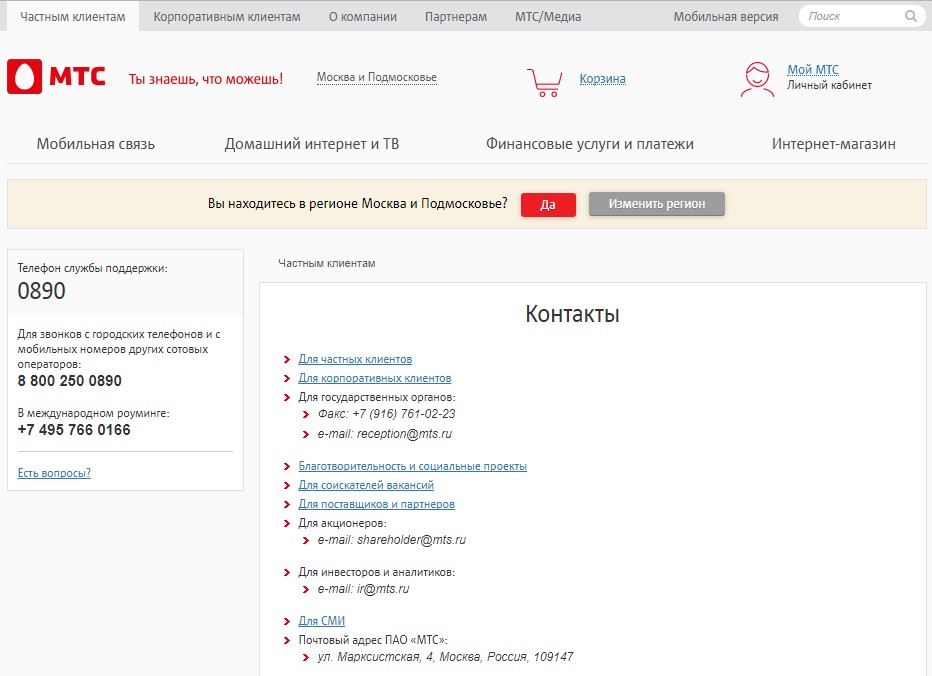The image size is (932, 676).
Task: Click the Контакты page heading
Action: tap(572, 314)
